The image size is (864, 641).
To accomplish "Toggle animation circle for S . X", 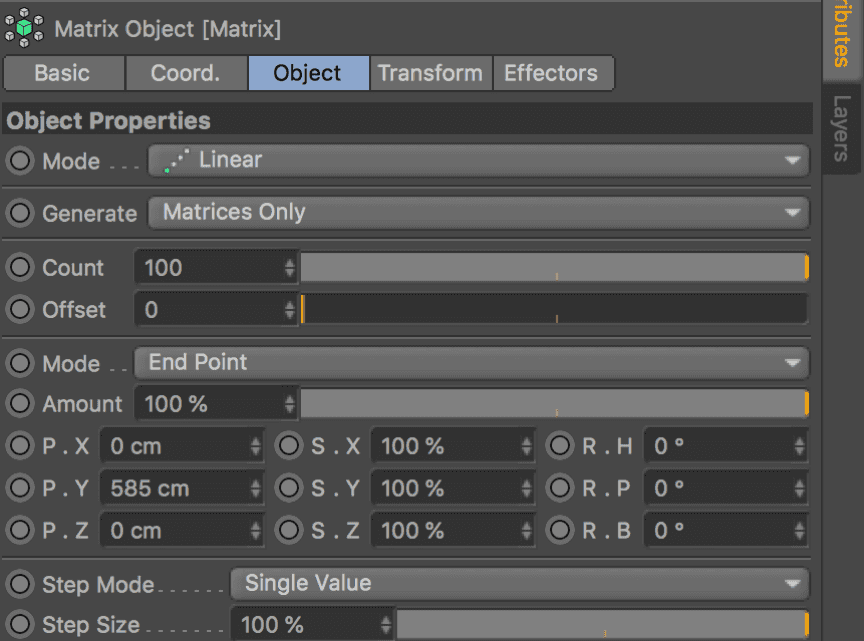I will tap(289, 446).
